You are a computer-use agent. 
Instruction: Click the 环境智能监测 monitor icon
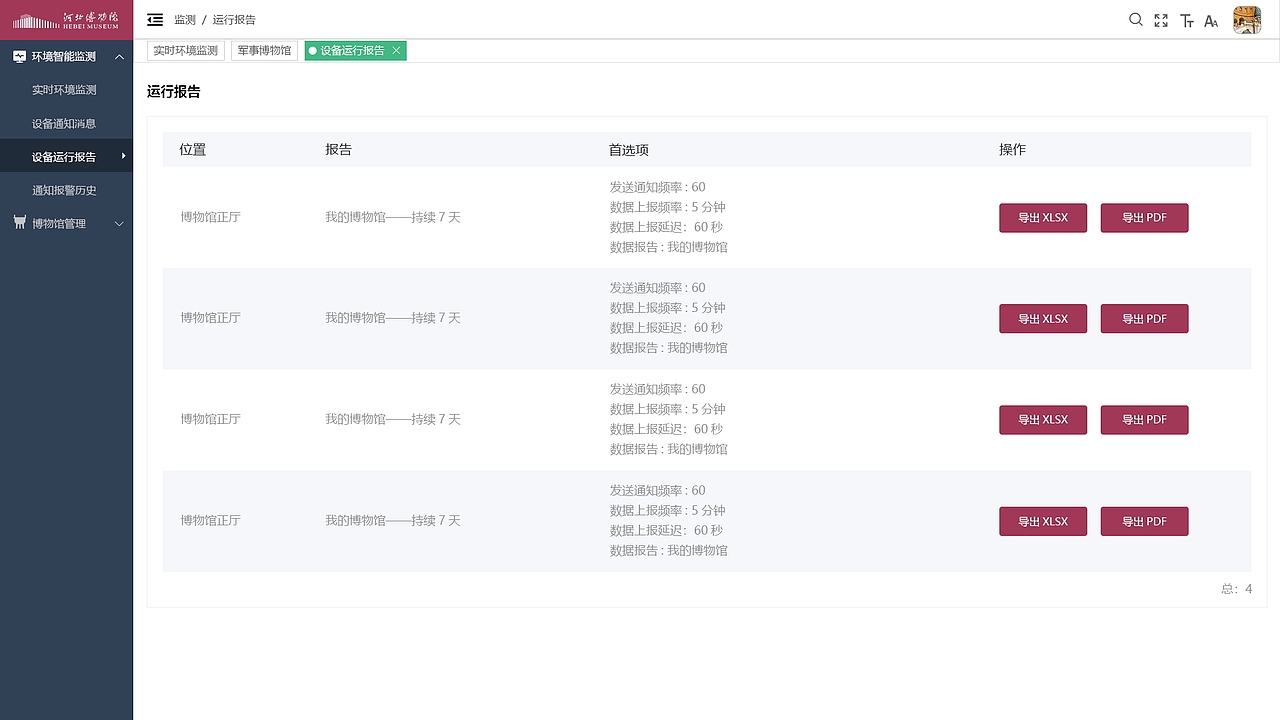(x=19, y=56)
